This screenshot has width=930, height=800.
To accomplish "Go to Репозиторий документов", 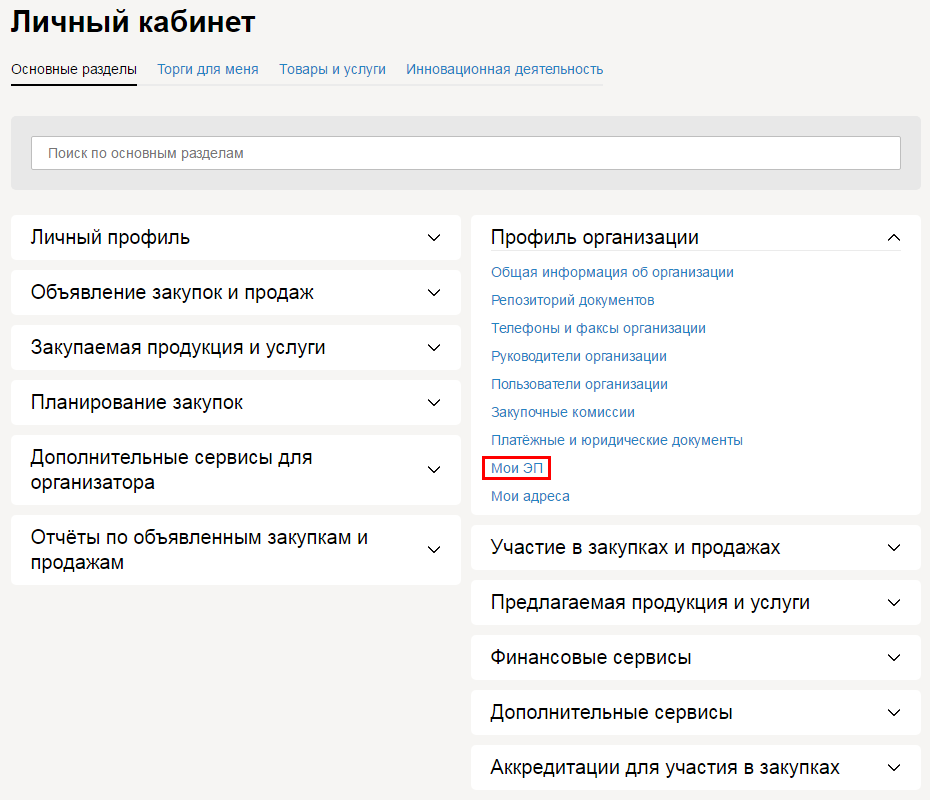I will point(572,300).
